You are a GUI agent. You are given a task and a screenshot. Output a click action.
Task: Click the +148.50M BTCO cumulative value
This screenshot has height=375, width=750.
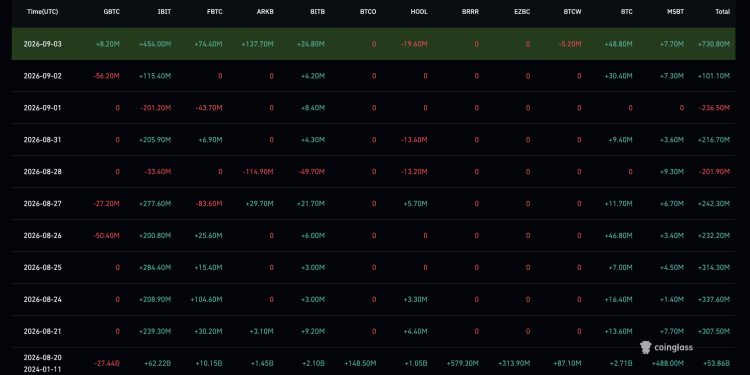click(360, 364)
